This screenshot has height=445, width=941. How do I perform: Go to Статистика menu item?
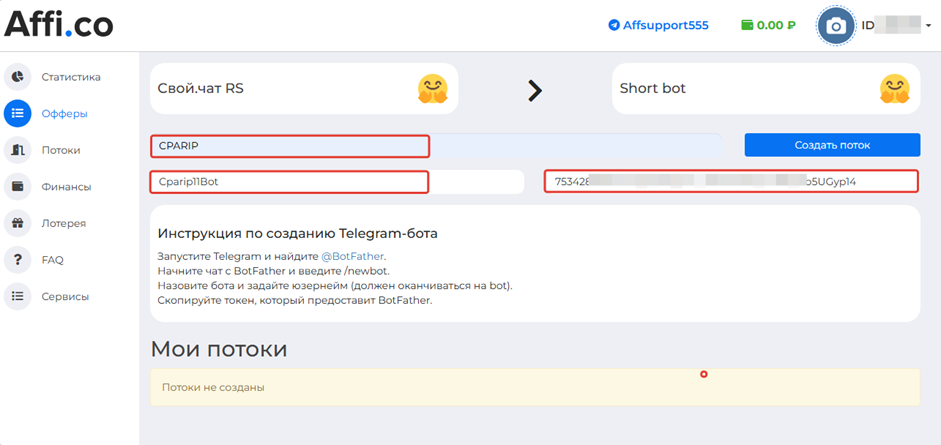pos(71,77)
